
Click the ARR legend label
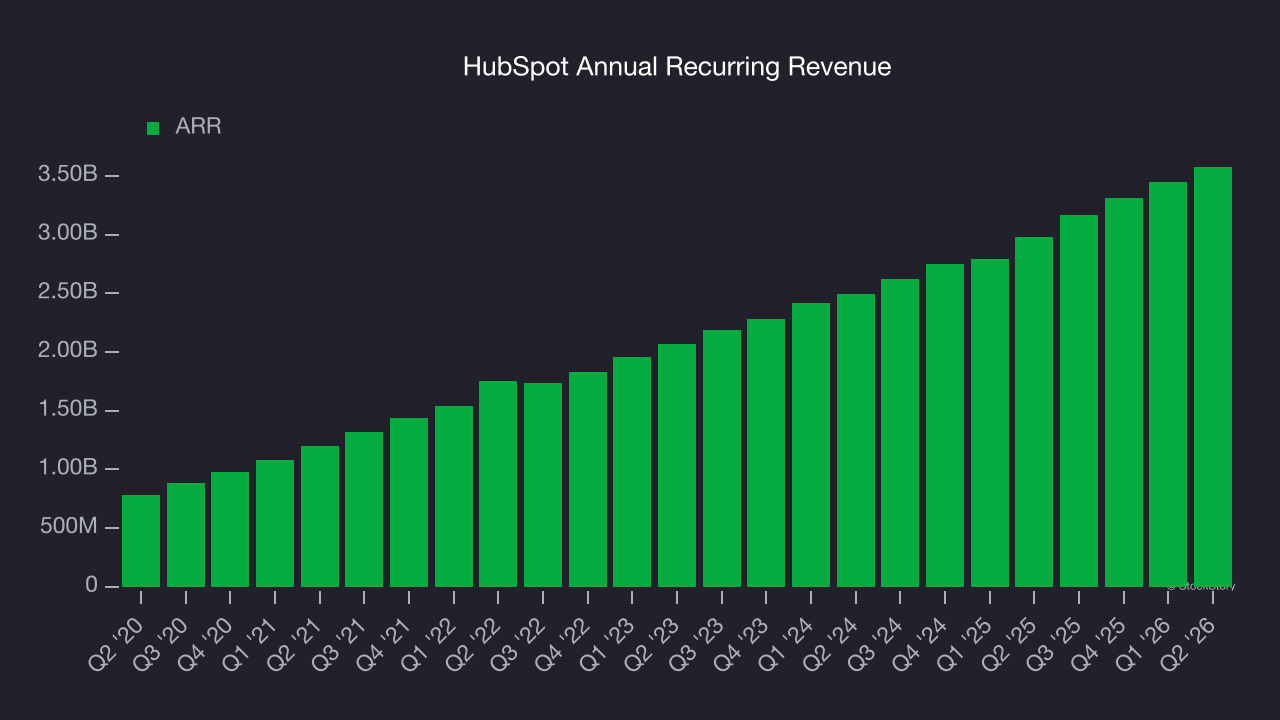198,127
